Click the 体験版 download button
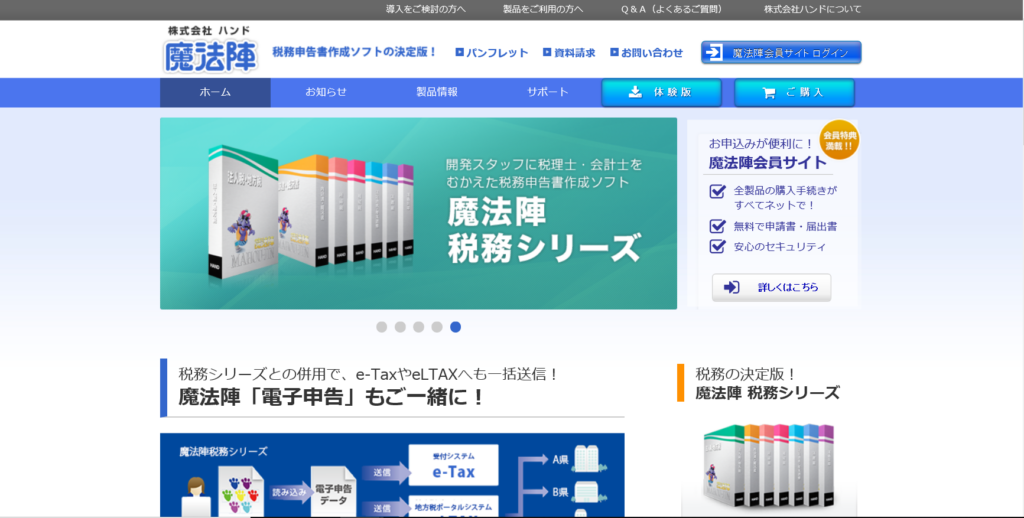 tap(662, 93)
